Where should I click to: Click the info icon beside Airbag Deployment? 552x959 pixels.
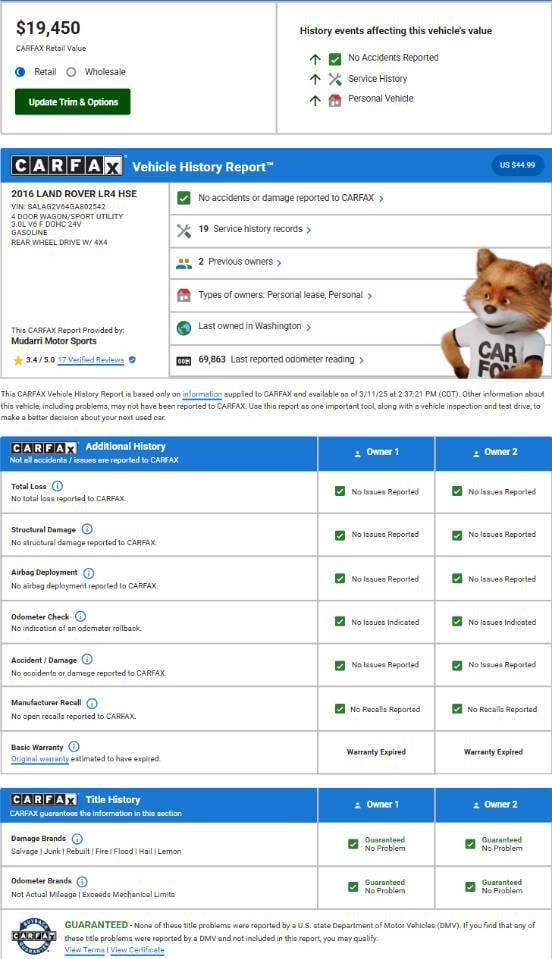pyautogui.click(x=89, y=573)
